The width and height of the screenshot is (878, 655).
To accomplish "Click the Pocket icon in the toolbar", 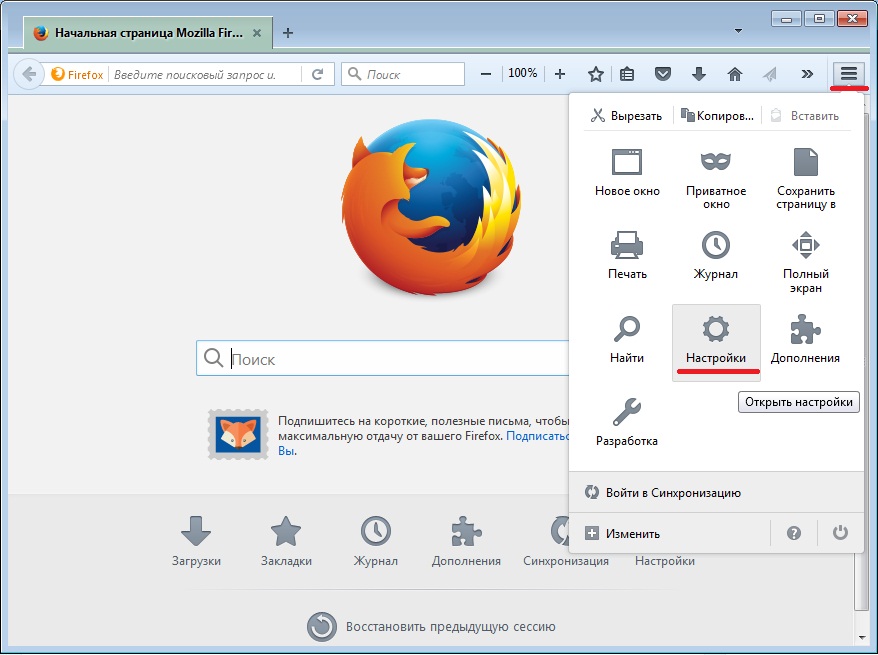I will click(662, 74).
